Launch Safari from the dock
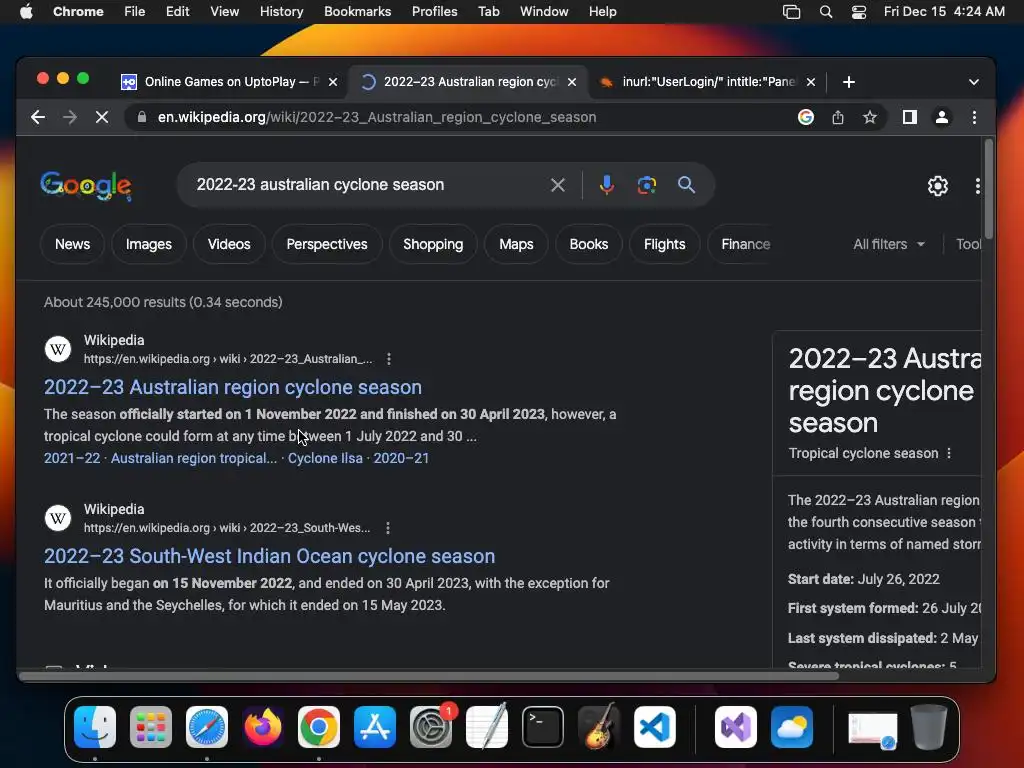Screen dimensions: 1024x768 tap(207, 727)
